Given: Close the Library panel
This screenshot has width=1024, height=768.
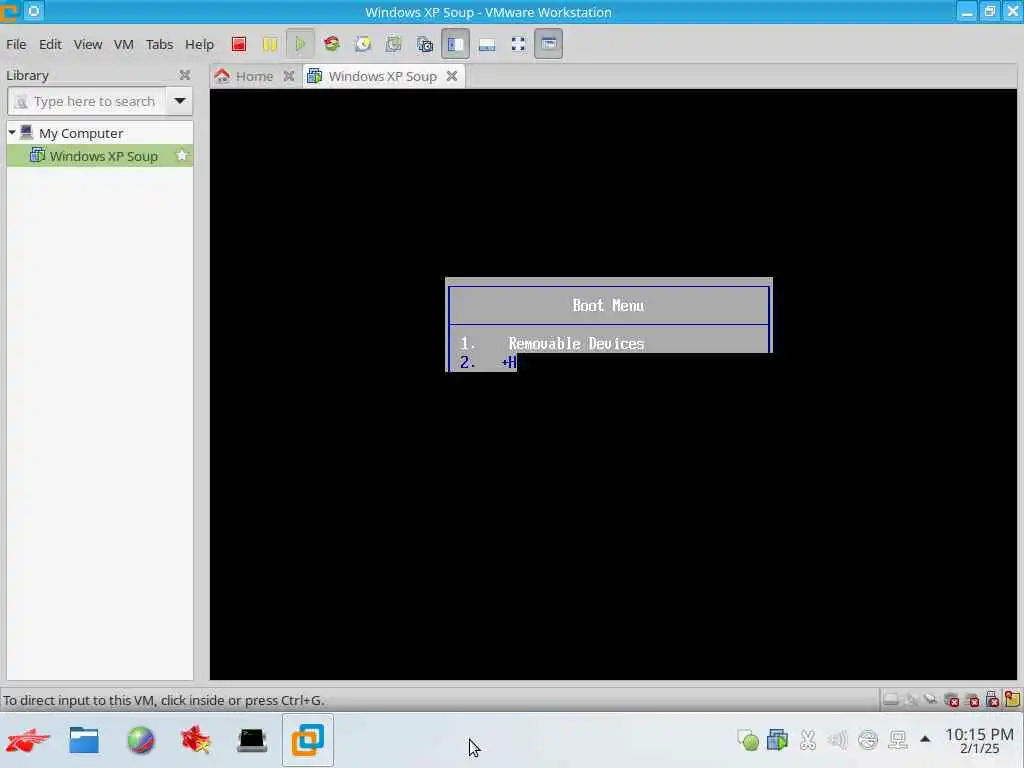Looking at the screenshot, I should coord(185,75).
